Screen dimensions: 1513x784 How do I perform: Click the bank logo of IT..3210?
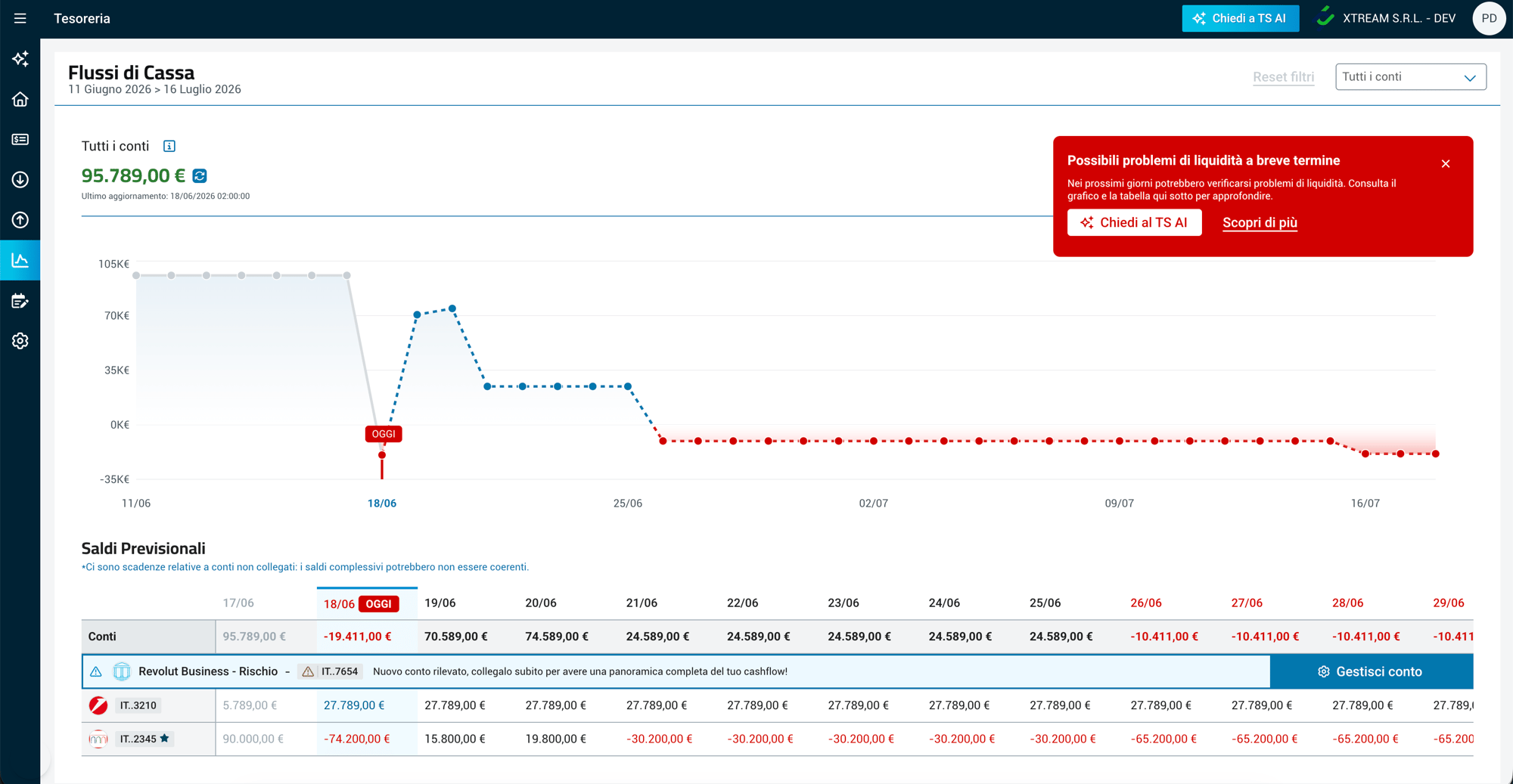tap(98, 705)
